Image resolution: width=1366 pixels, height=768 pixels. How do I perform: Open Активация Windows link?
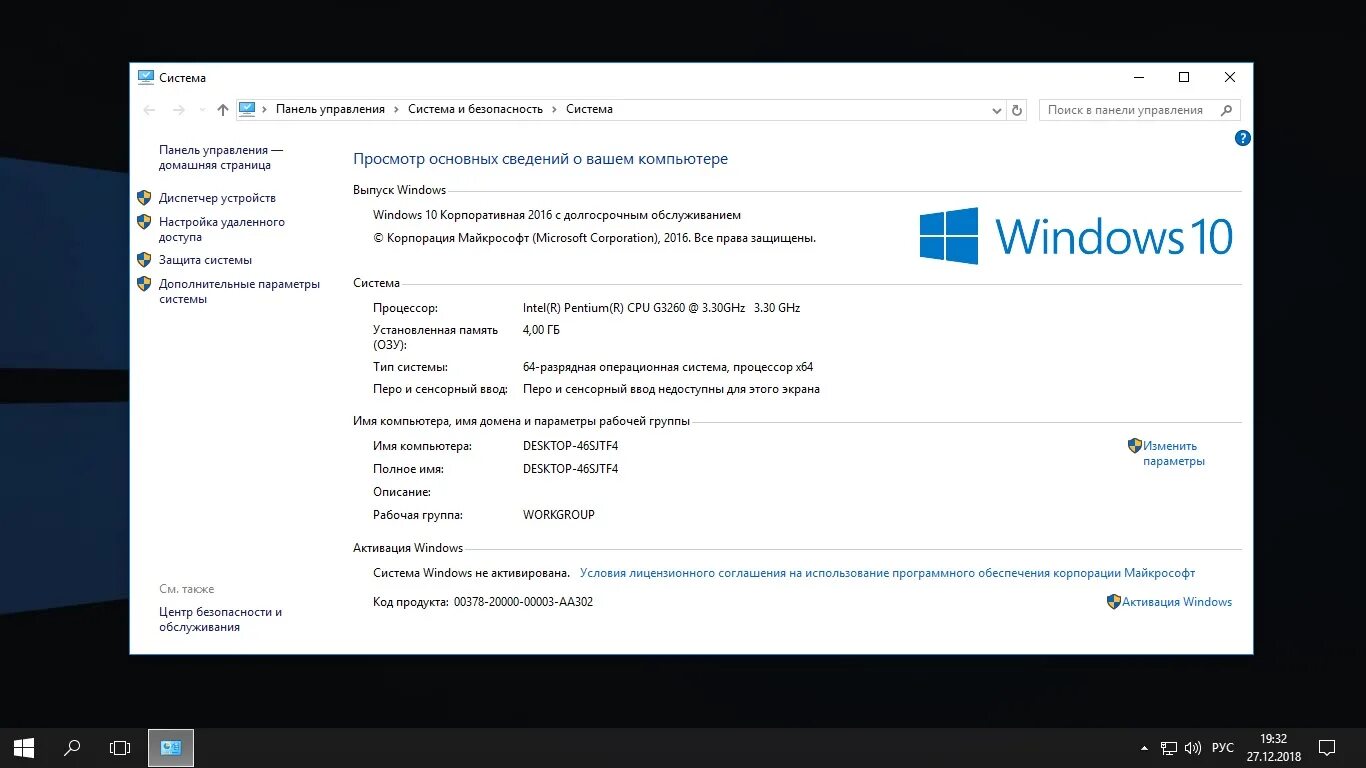(1177, 602)
